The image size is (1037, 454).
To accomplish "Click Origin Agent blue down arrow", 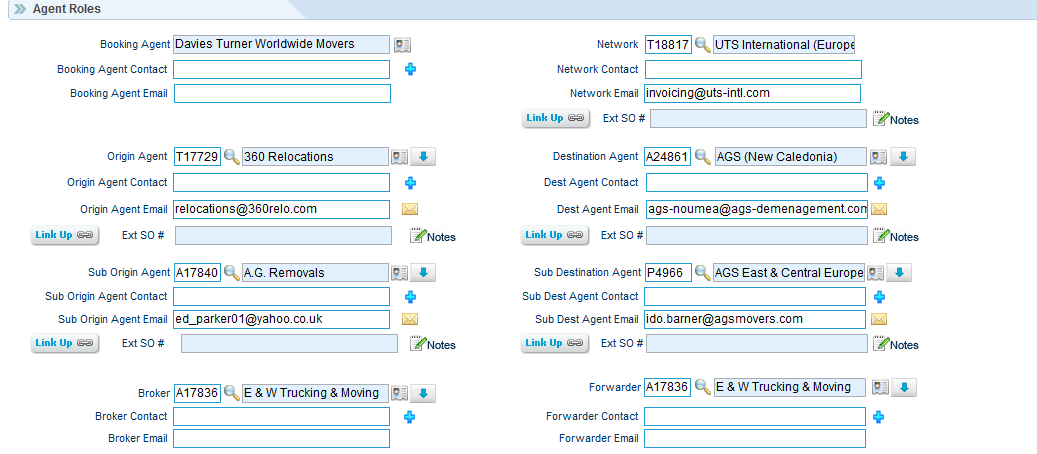I will click(423, 157).
